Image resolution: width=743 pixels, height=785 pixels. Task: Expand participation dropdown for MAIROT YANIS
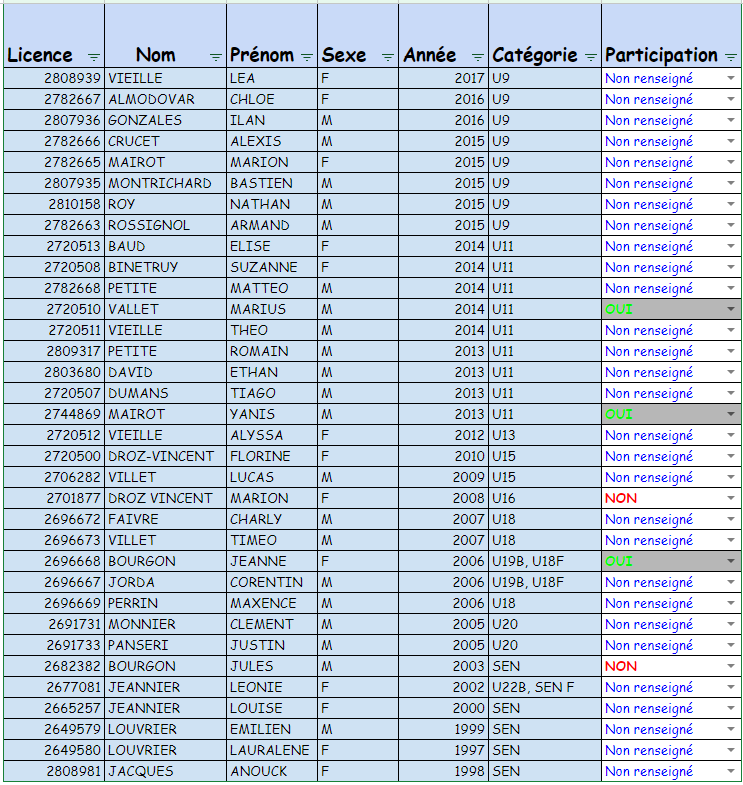[731, 414]
